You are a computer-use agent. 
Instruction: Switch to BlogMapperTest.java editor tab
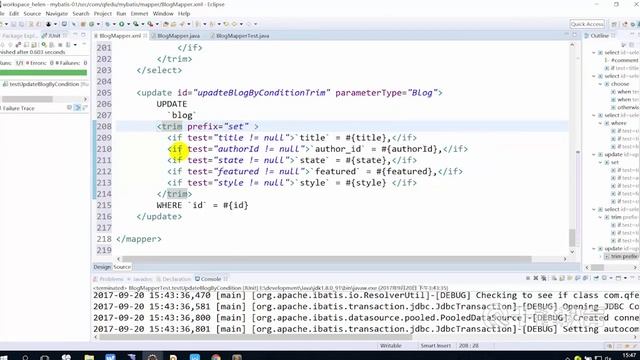pos(242,36)
